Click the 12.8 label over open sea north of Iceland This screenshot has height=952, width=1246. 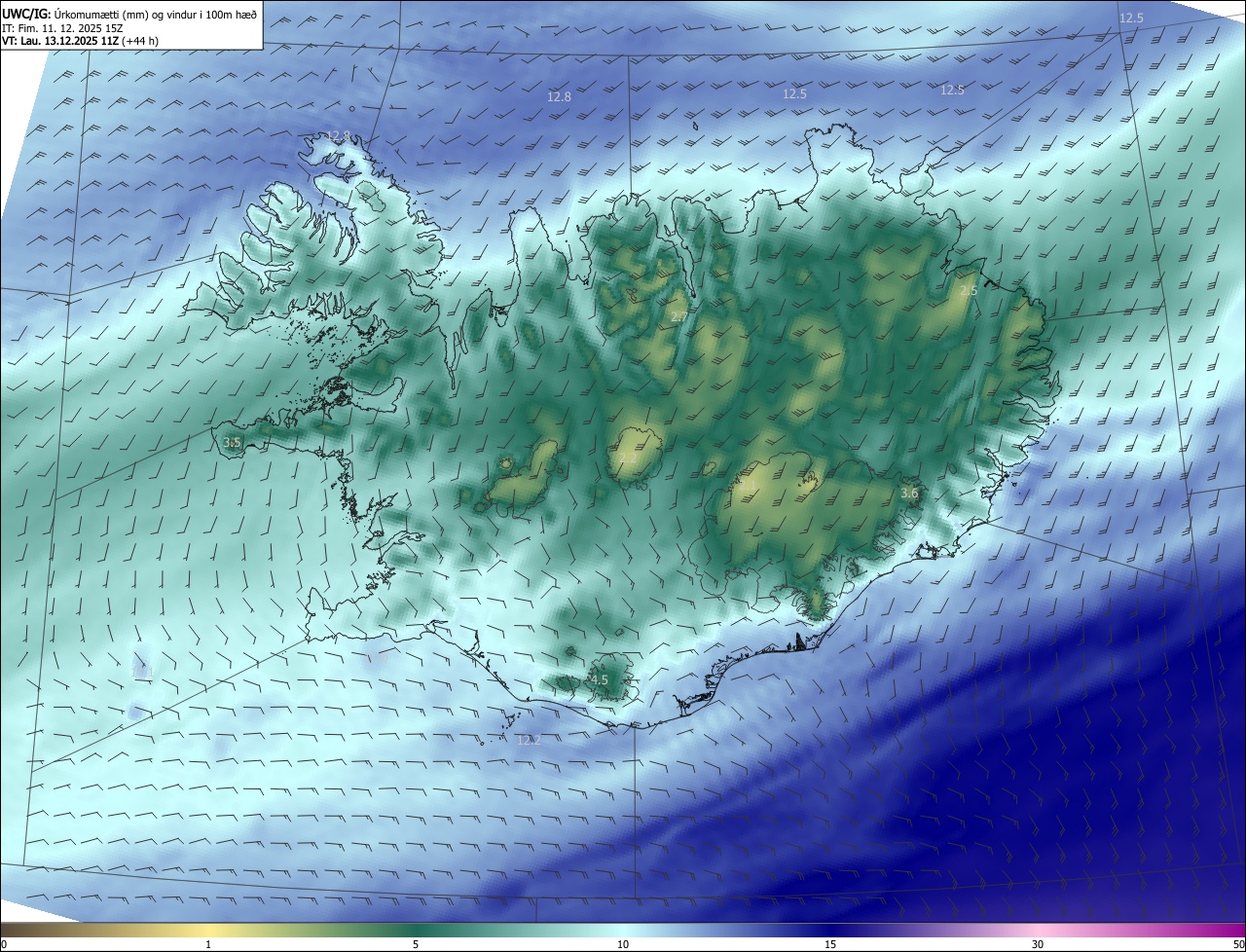coord(559,96)
